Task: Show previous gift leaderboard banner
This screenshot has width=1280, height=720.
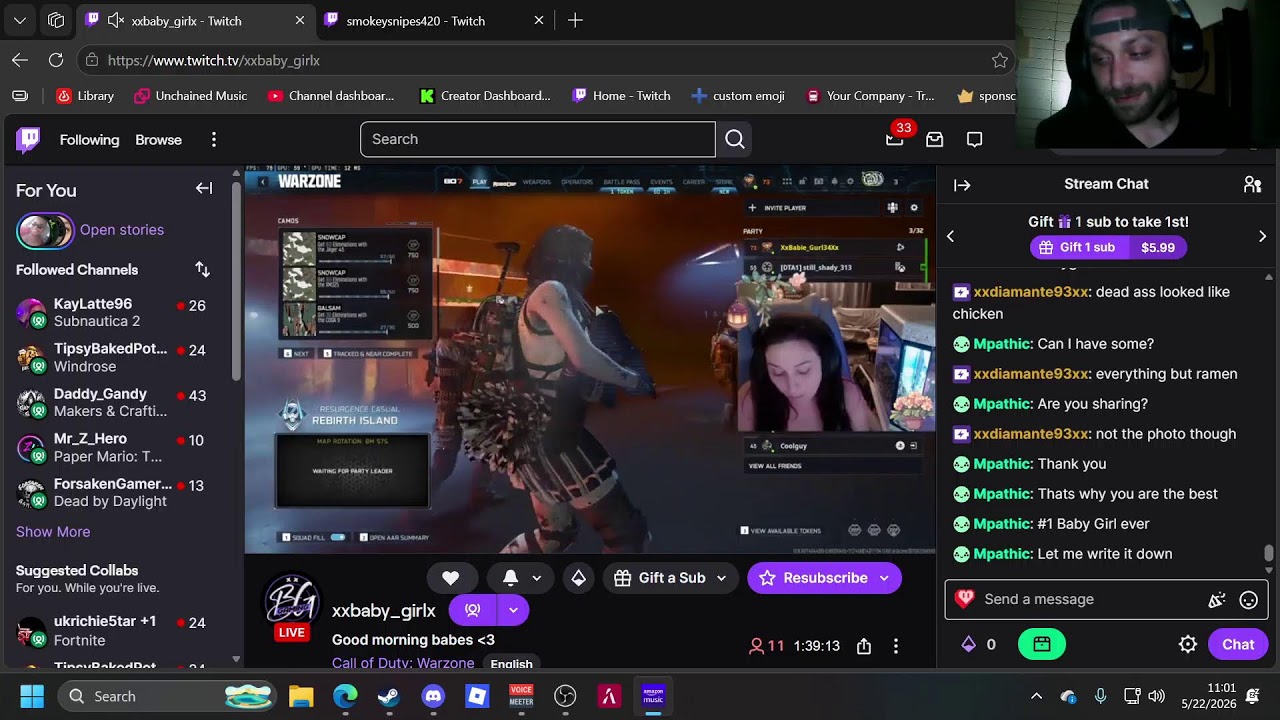Action: tap(951, 236)
